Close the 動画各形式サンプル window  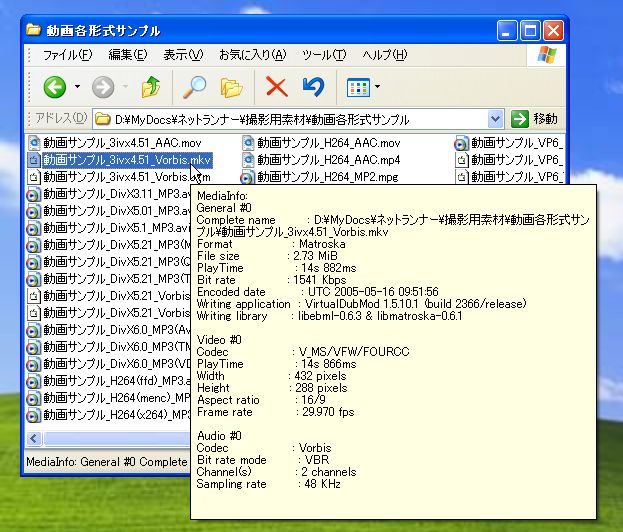point(553,31)
